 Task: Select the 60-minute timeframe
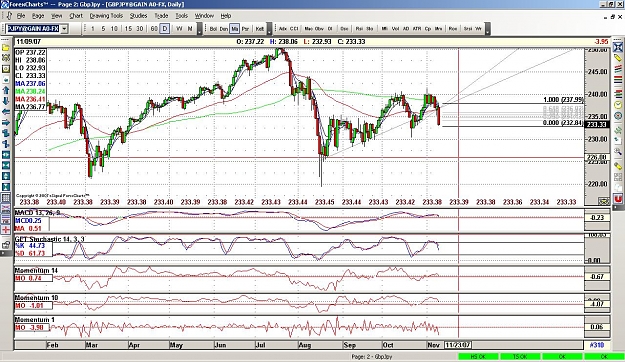154,29
